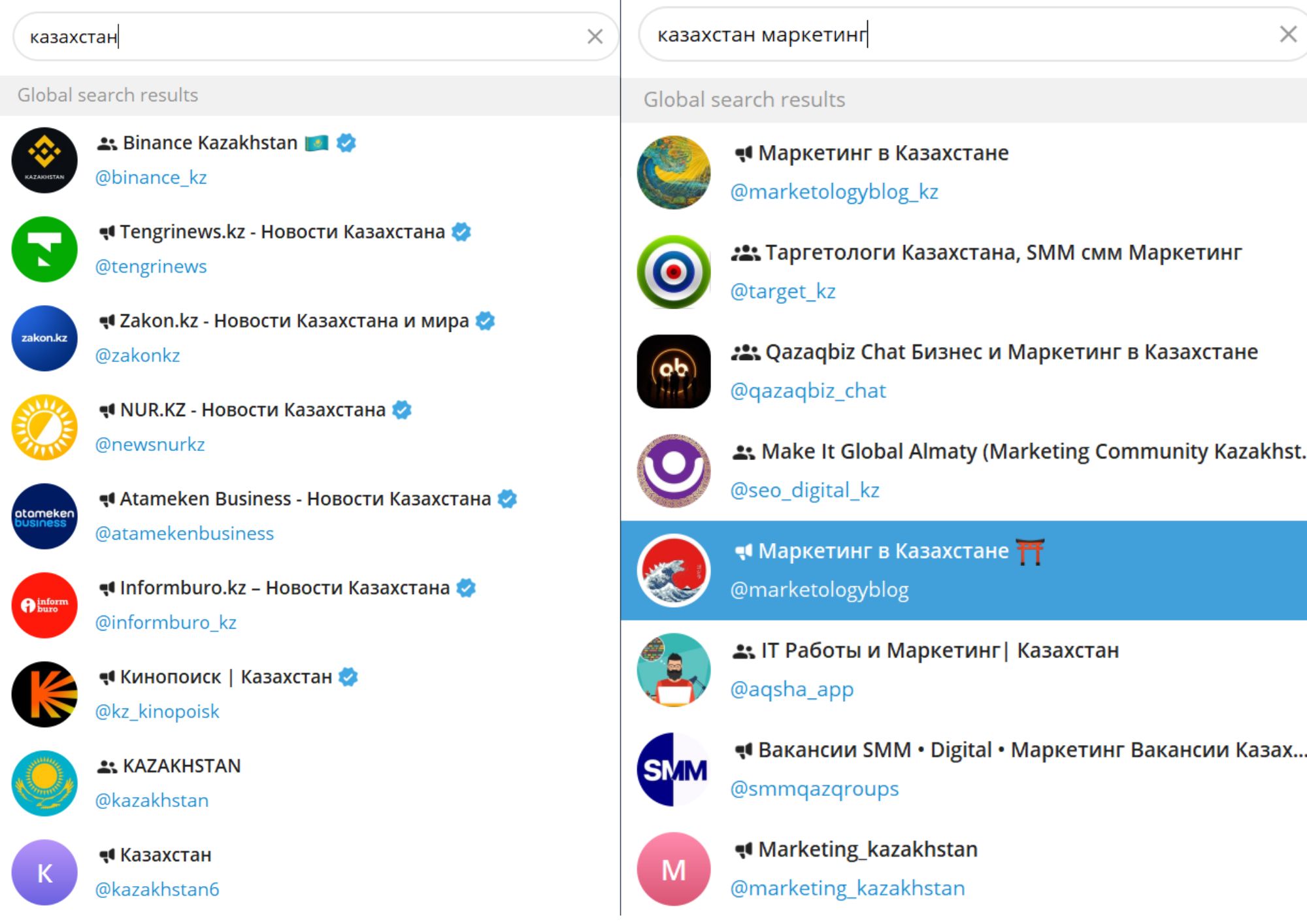Open the @binance_kz username link
This screenshot has height=924, width=1307.
(x=151, y=178)
